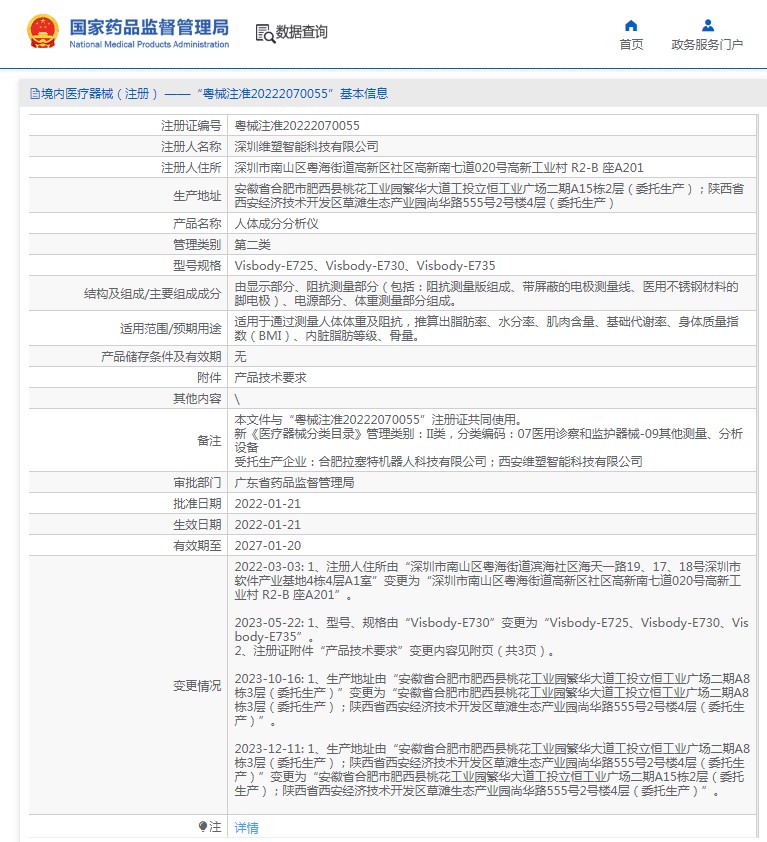Click the 结构及组成/主要组成成分 label
Viewport: 767px width, 842px height.
tap(153, 293)
